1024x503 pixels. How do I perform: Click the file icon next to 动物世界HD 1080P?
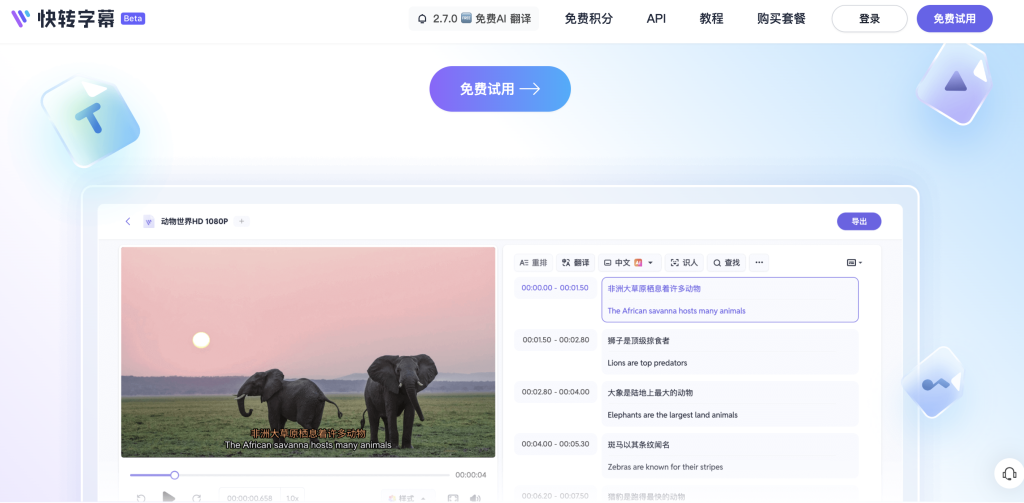[x=149, y=221]
